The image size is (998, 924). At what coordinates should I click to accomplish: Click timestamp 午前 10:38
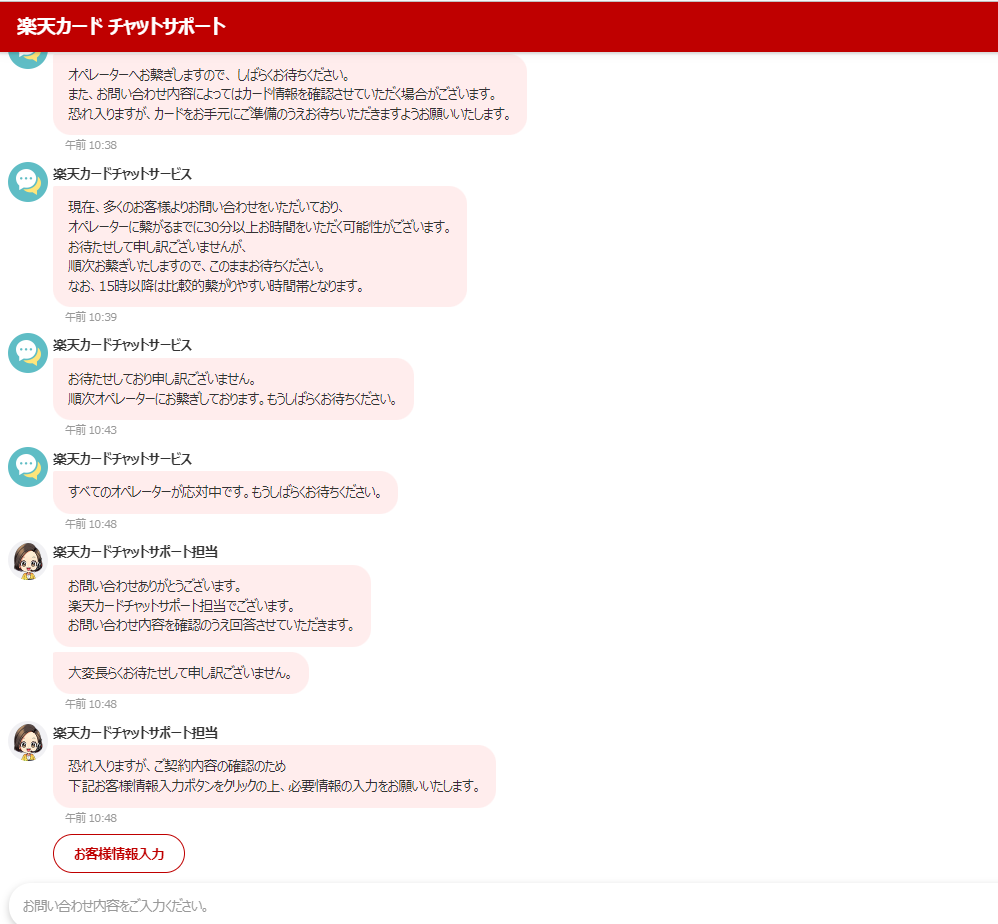click(x=91, y=145)
